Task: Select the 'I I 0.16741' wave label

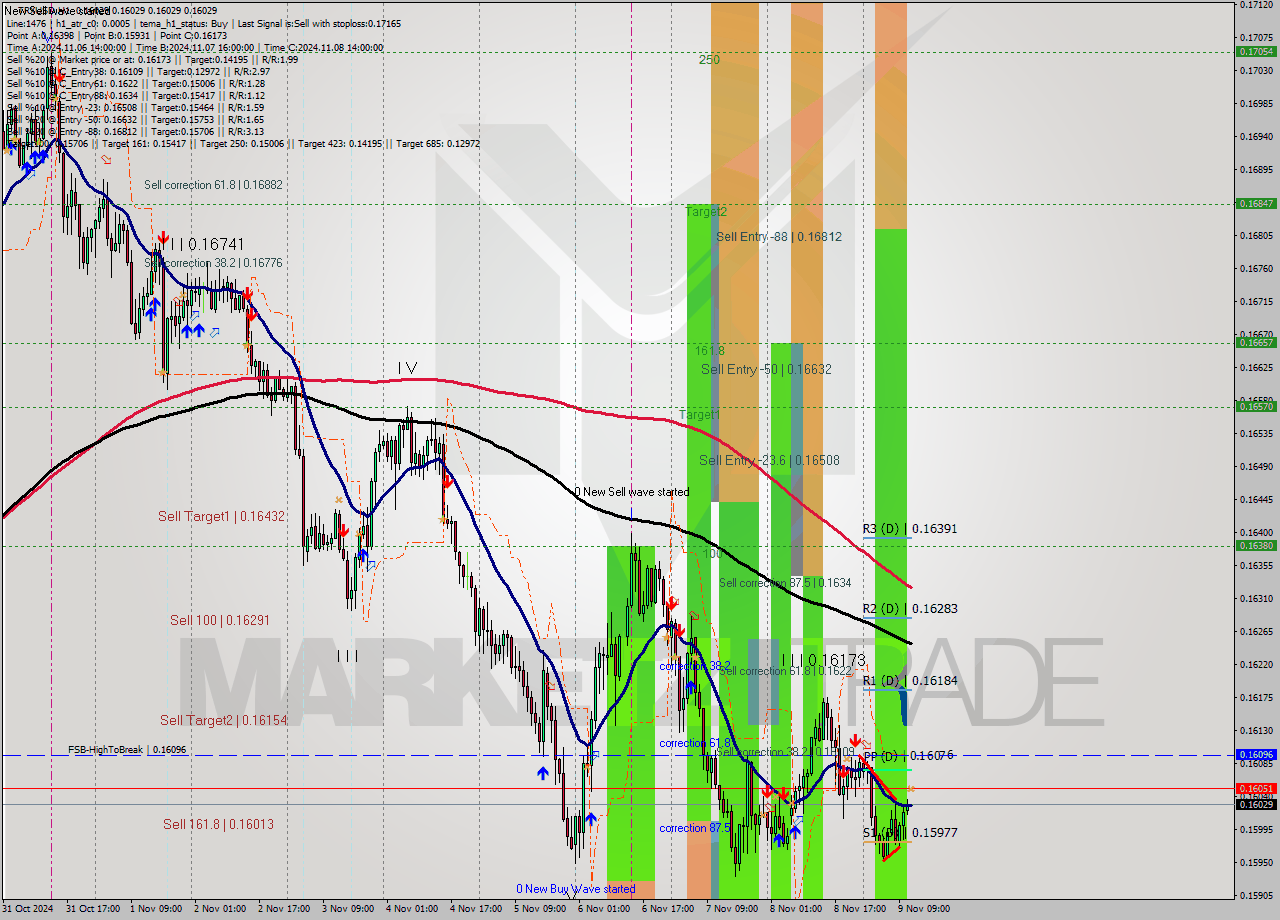Action: pos(207,244)
